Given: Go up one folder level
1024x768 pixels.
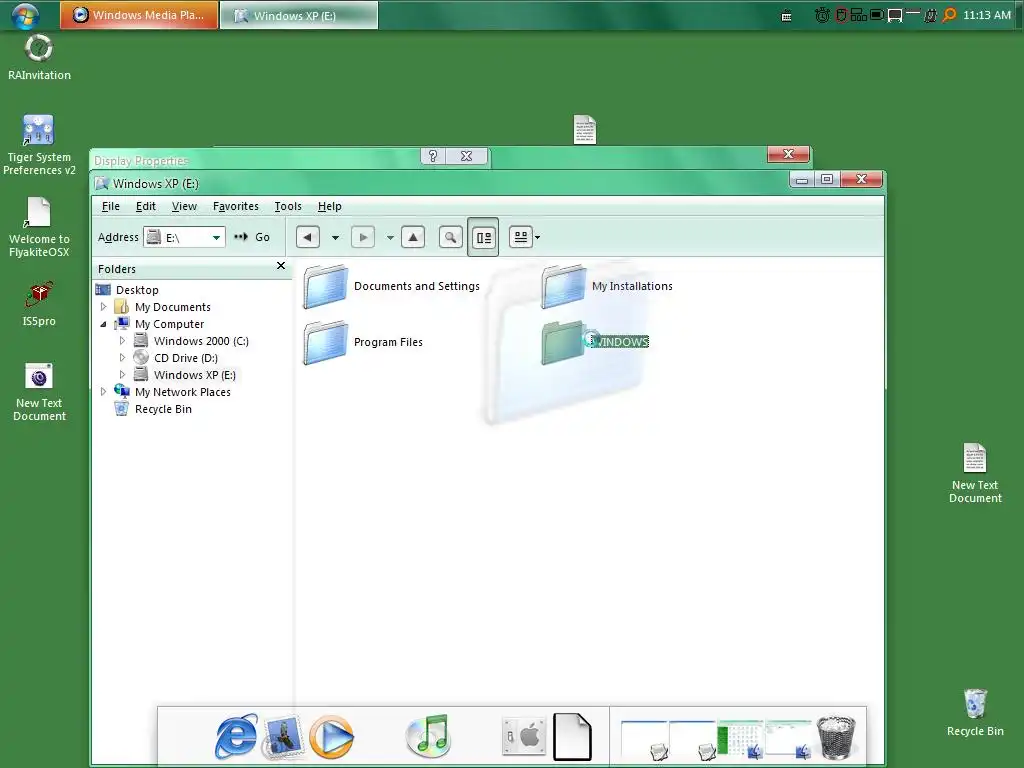Looking at the screenshot, I should pyautogui.click(x=413, y=237).
